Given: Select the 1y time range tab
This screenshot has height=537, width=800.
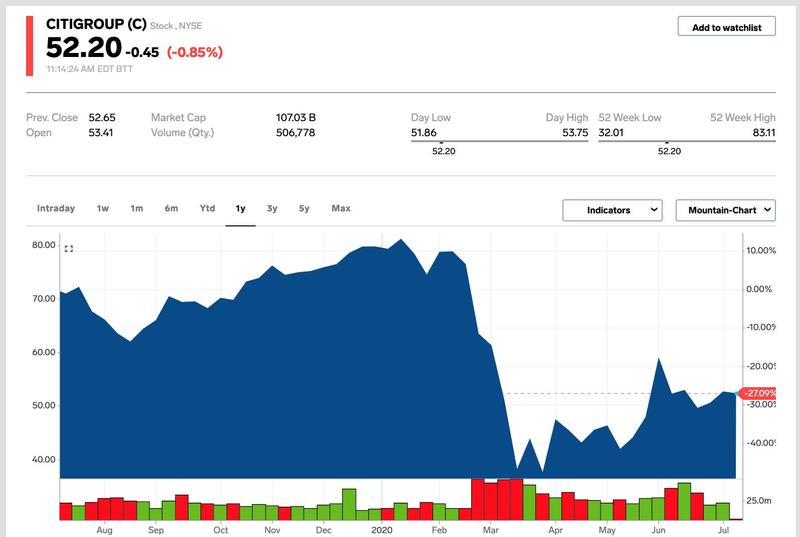Looking at the screenshot, I should [240, 208].
